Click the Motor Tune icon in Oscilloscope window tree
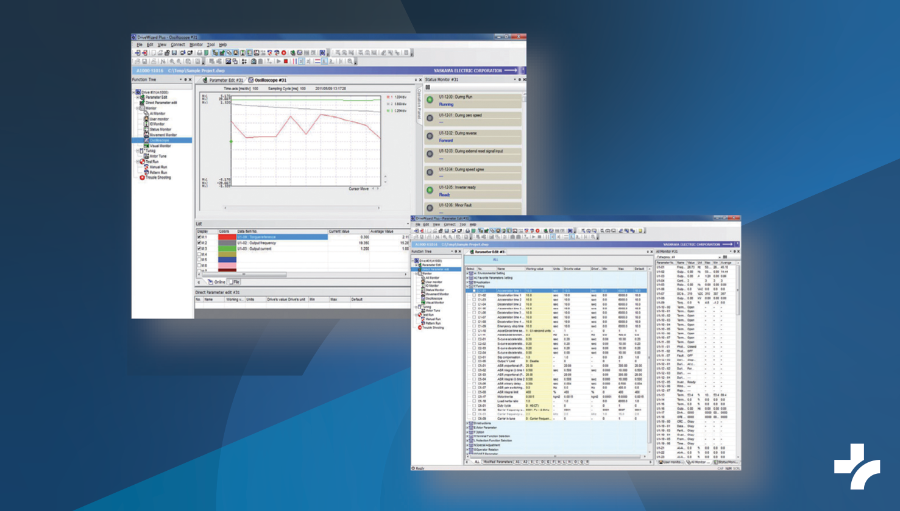 [146, 156]
